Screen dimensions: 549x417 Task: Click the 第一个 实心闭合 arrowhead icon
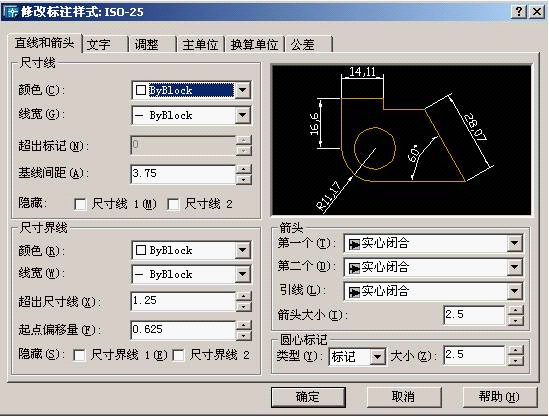coord(354,244)
